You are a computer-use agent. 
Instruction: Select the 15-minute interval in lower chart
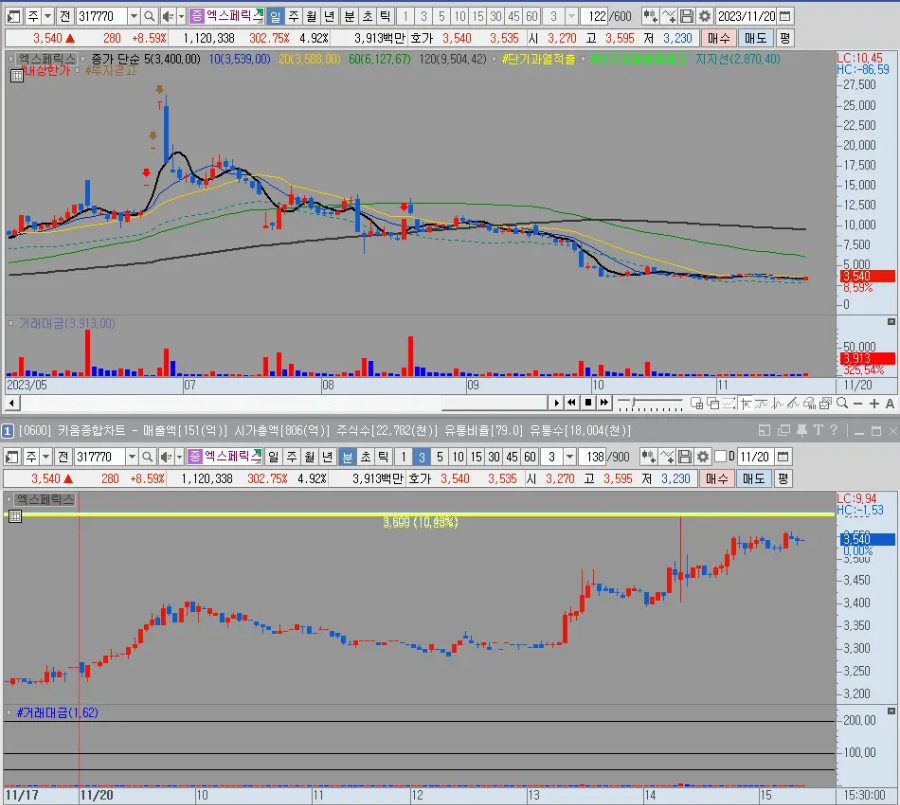click(x=476, y=456)
